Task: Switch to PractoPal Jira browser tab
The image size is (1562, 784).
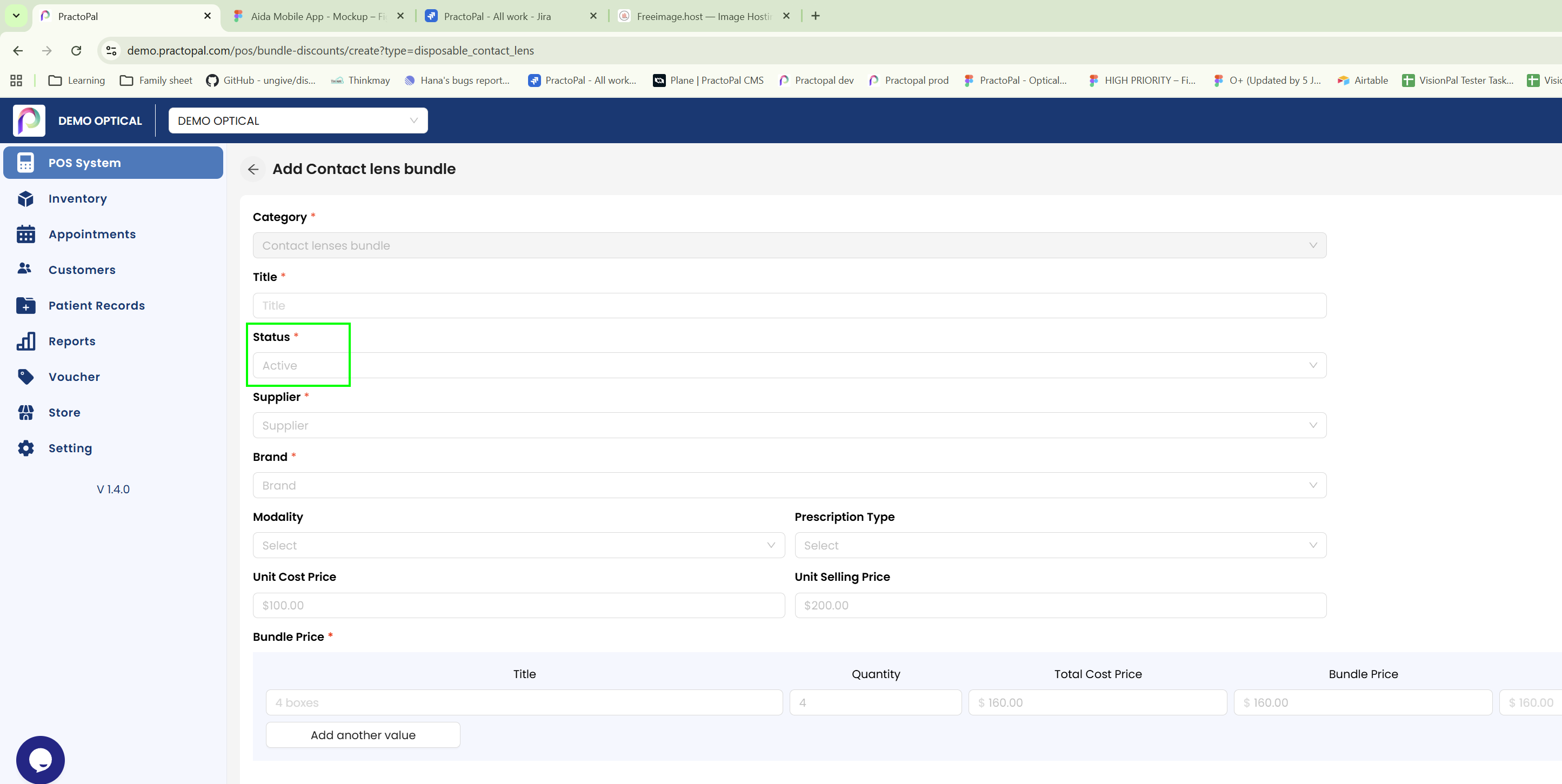Action: click(497, 16)
